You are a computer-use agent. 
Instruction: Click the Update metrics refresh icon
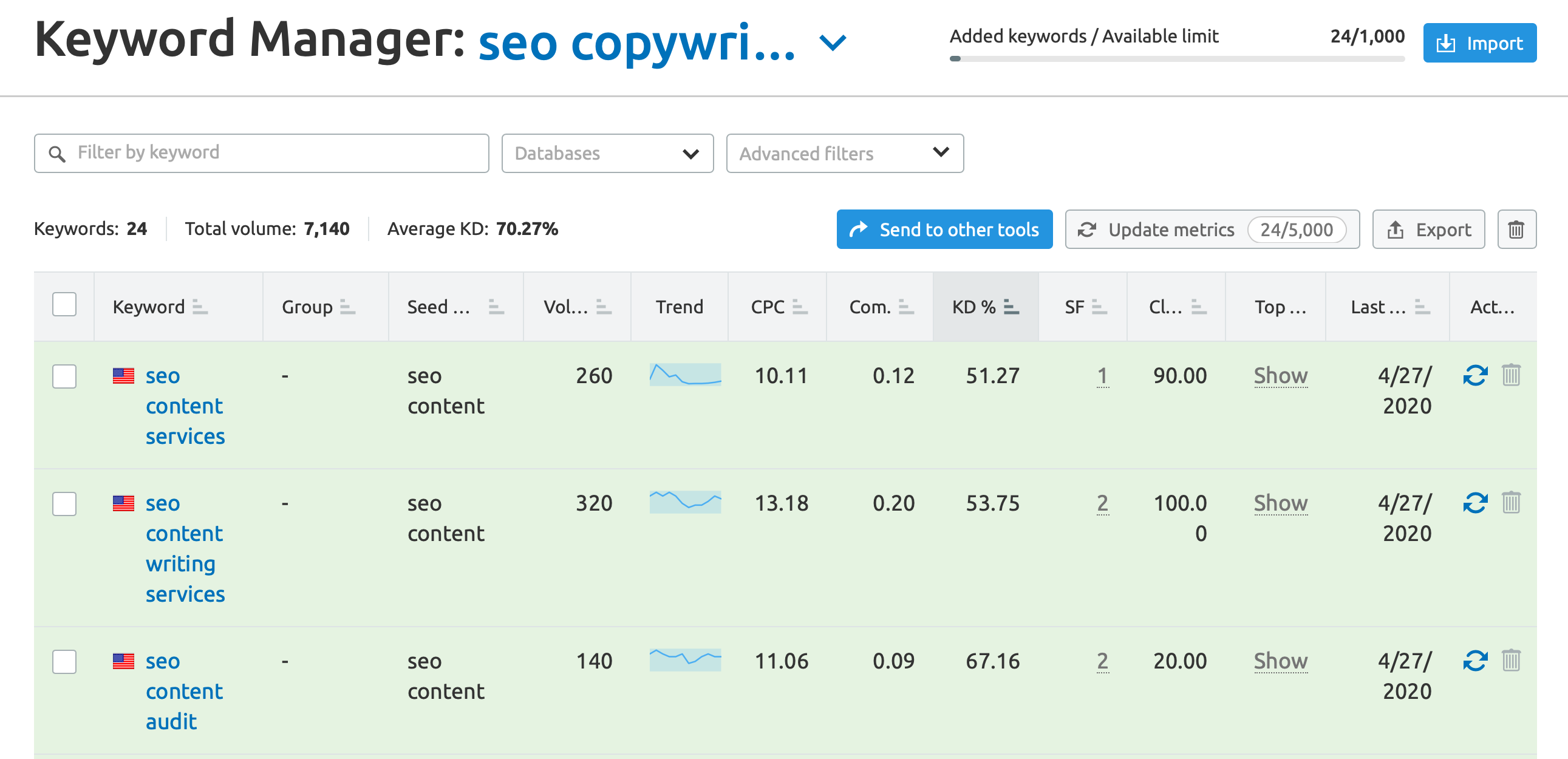pyautogui.click(x=1089, y=229)
